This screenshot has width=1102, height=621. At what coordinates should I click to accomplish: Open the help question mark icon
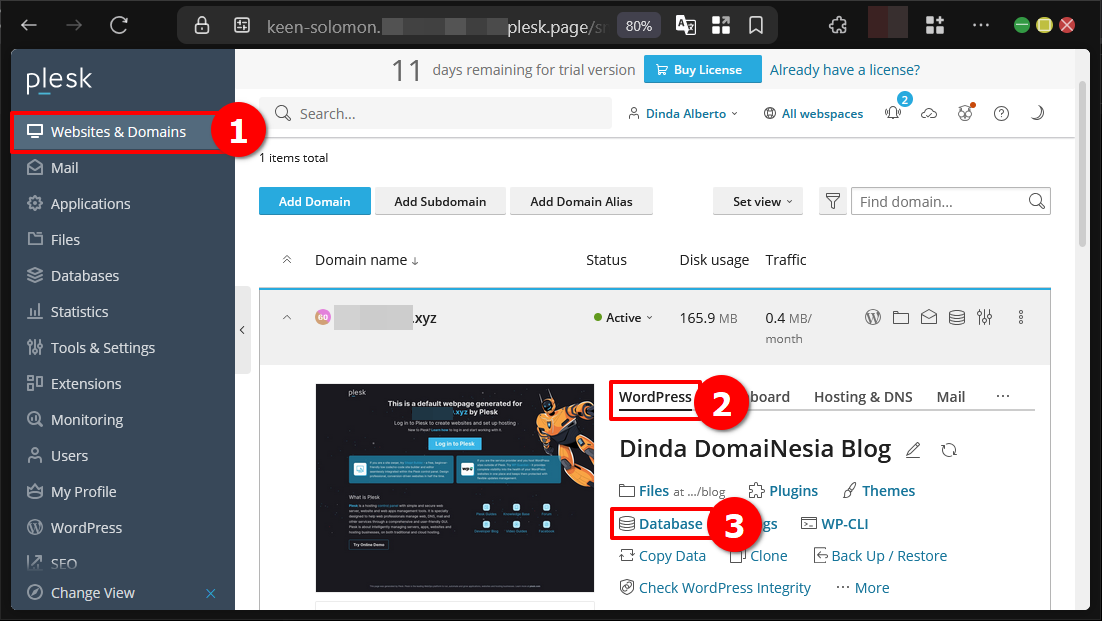click(x=1001, y=114)
